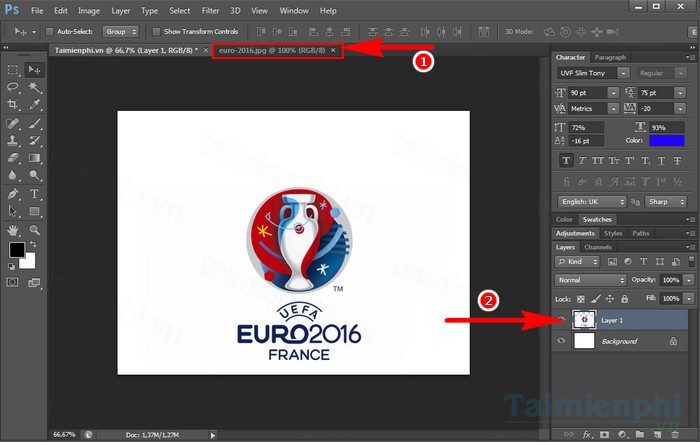This screenshot has height=442, width=700.
Task: Open the Normal blend mode dropdown
Action: [590, 280]
